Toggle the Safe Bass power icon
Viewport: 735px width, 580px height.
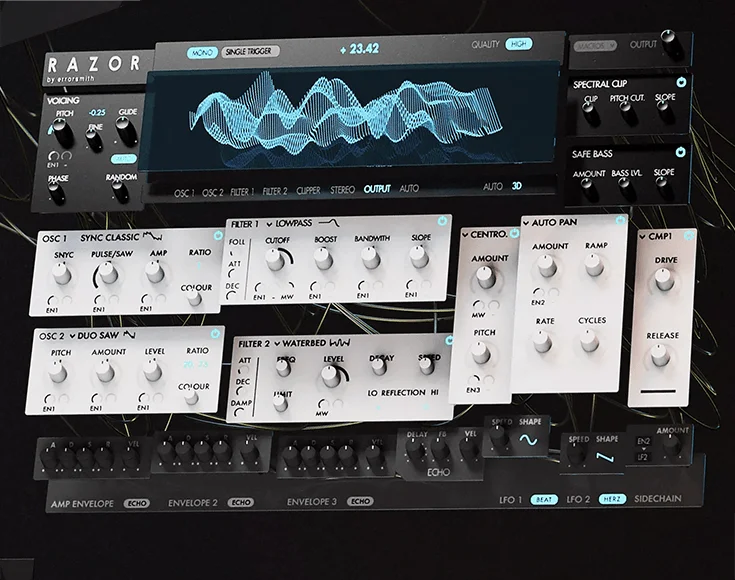click(x=680, y=152)
